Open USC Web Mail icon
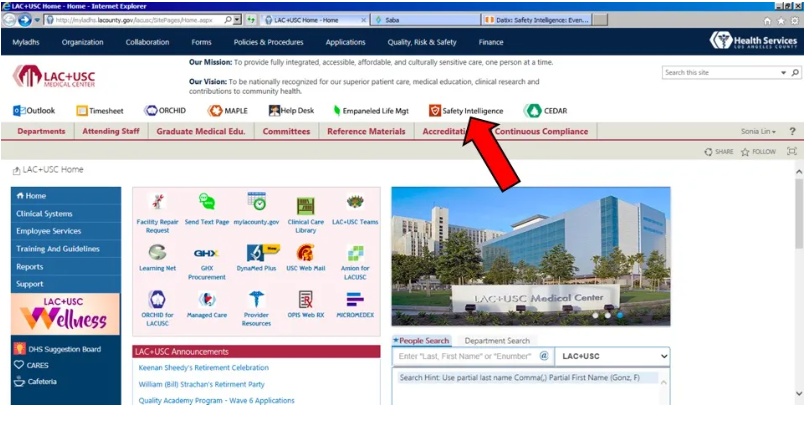 [x=306, y=252]
